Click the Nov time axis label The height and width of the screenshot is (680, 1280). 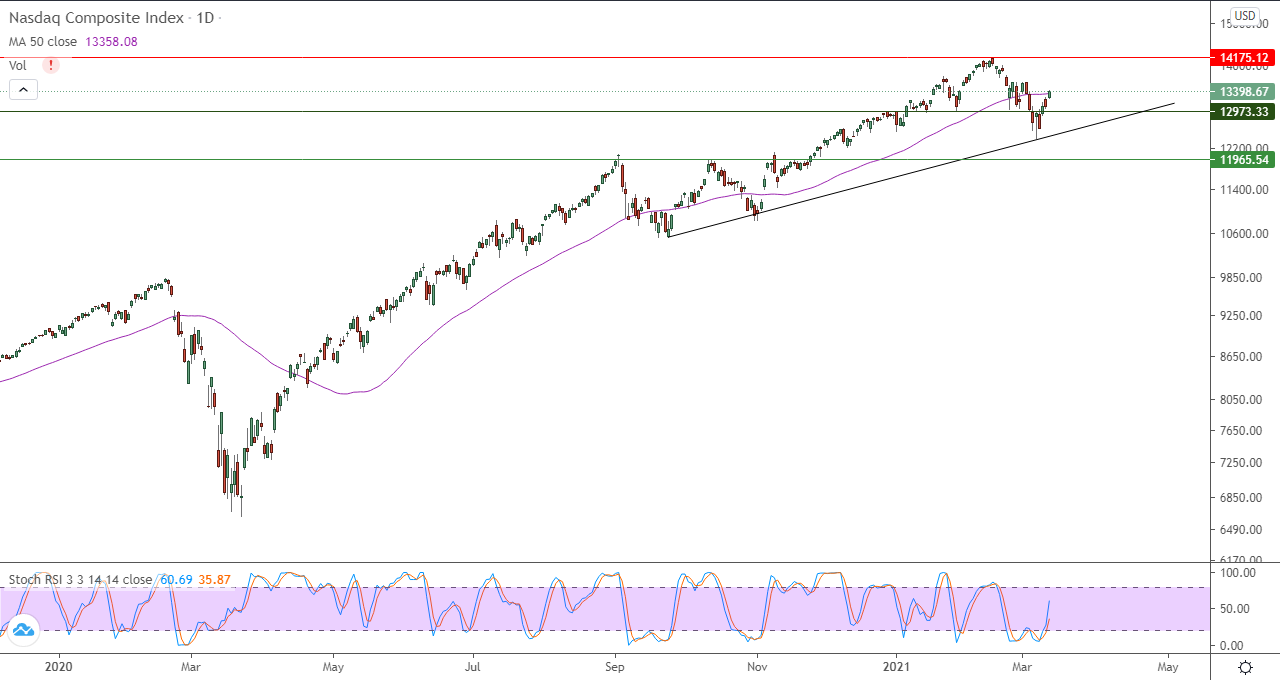(757, 666)
